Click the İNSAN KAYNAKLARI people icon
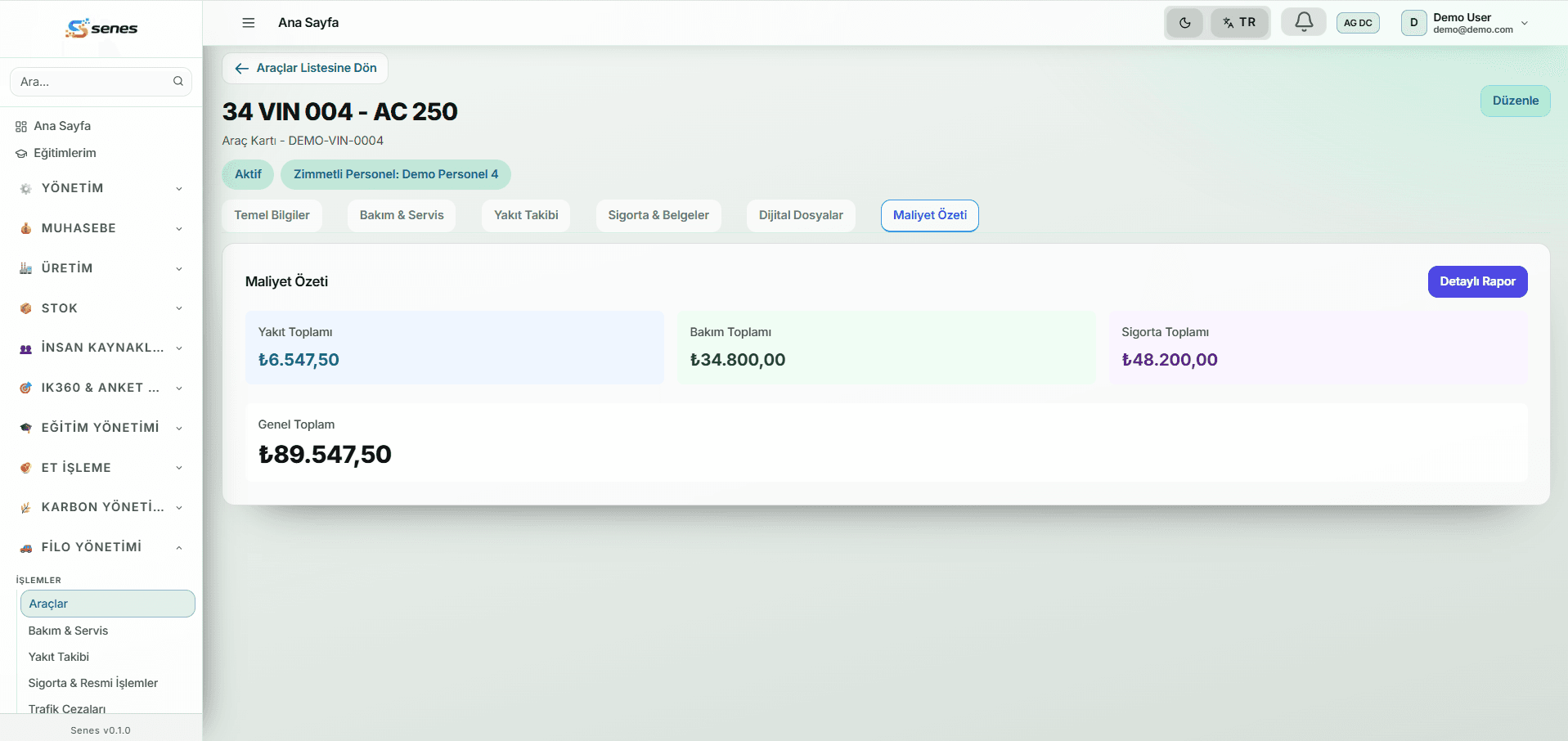The height and width of the screenshot is (741, 1568). (x=26, y=348)
